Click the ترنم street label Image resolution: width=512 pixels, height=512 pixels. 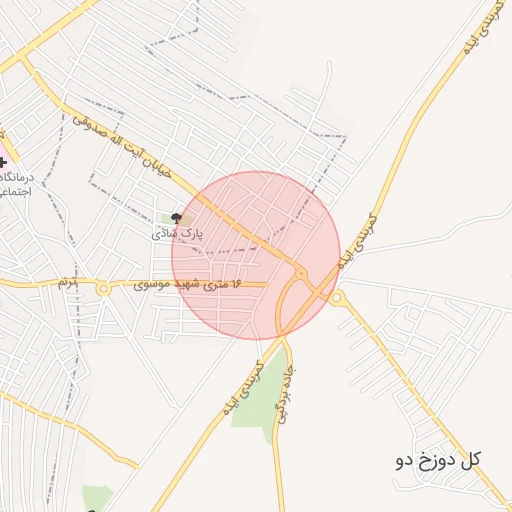(68, 283)
